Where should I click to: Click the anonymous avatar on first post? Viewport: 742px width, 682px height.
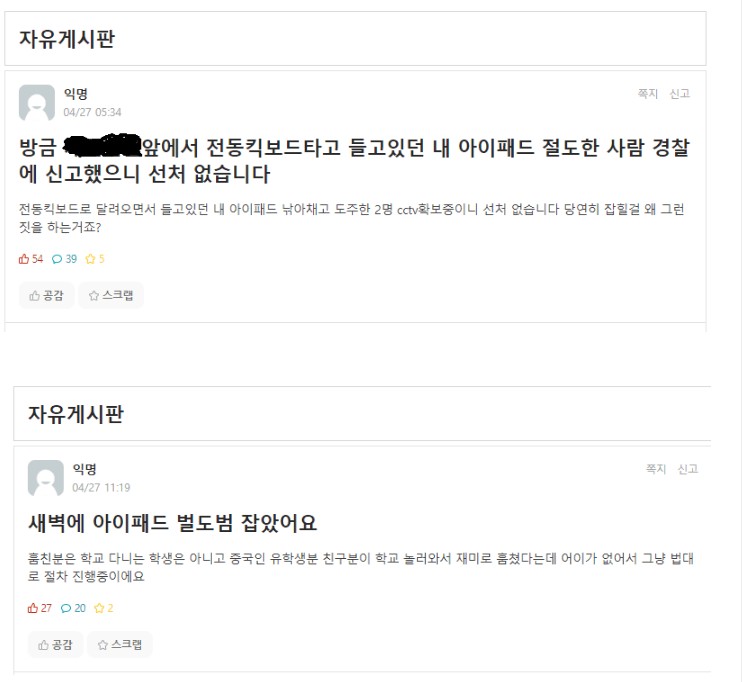tap(37, 103)
